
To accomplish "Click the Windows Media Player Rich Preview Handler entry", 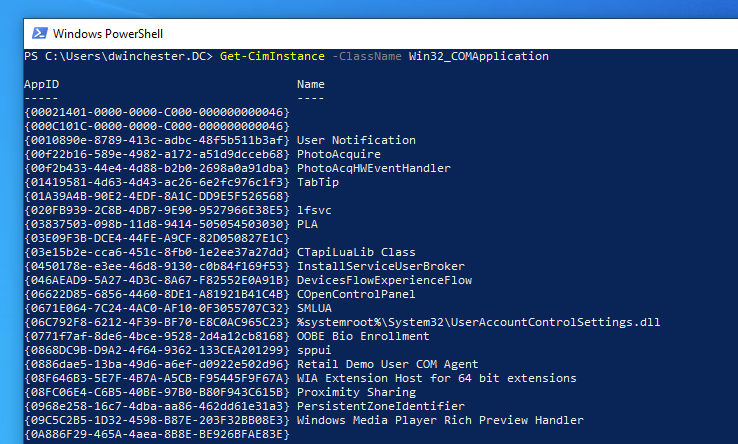I will 440,420.
